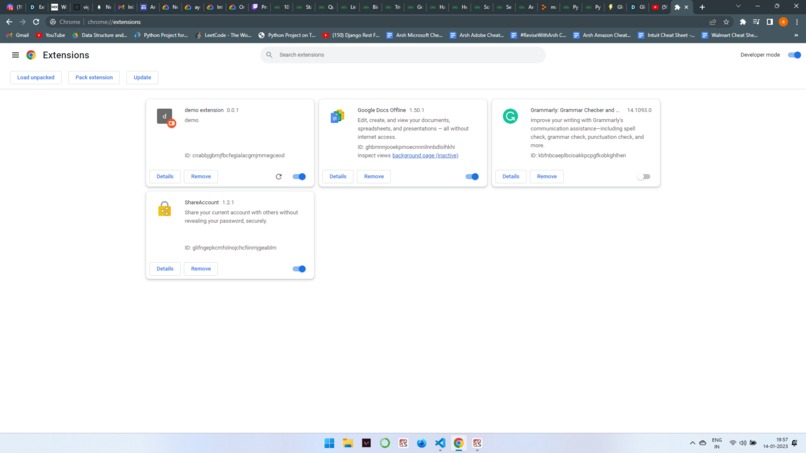The image size is (806, 453).
Task: Click the Google Docs Offline icon
Action: point(337,117)
